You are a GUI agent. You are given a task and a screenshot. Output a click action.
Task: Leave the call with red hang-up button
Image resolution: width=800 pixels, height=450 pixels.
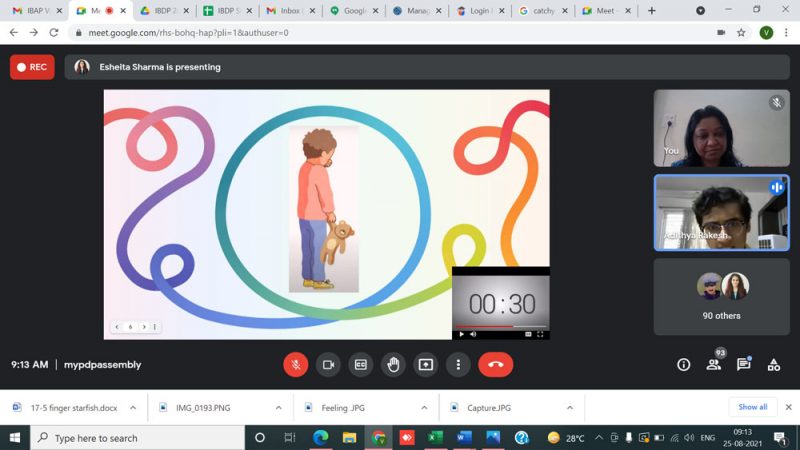(x=495, y=365)
